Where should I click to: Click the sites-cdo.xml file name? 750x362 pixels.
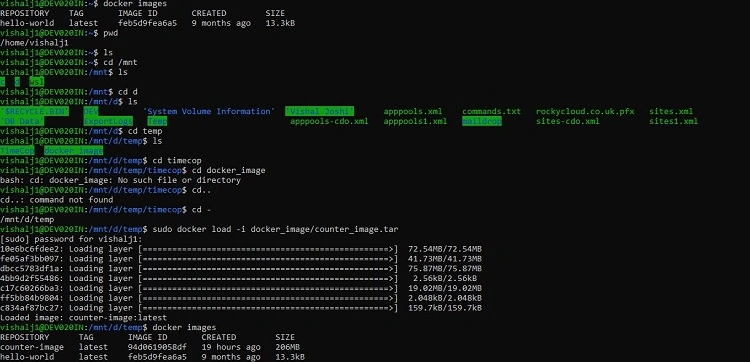(567, 121)
